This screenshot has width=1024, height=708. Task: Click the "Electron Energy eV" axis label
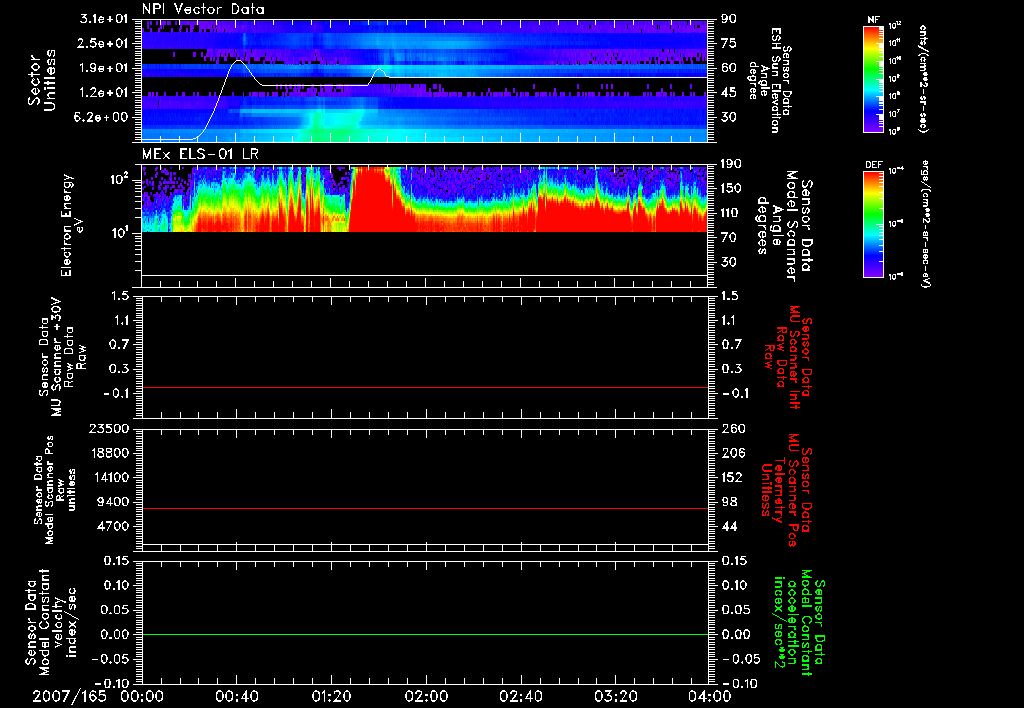pos(72,225)
